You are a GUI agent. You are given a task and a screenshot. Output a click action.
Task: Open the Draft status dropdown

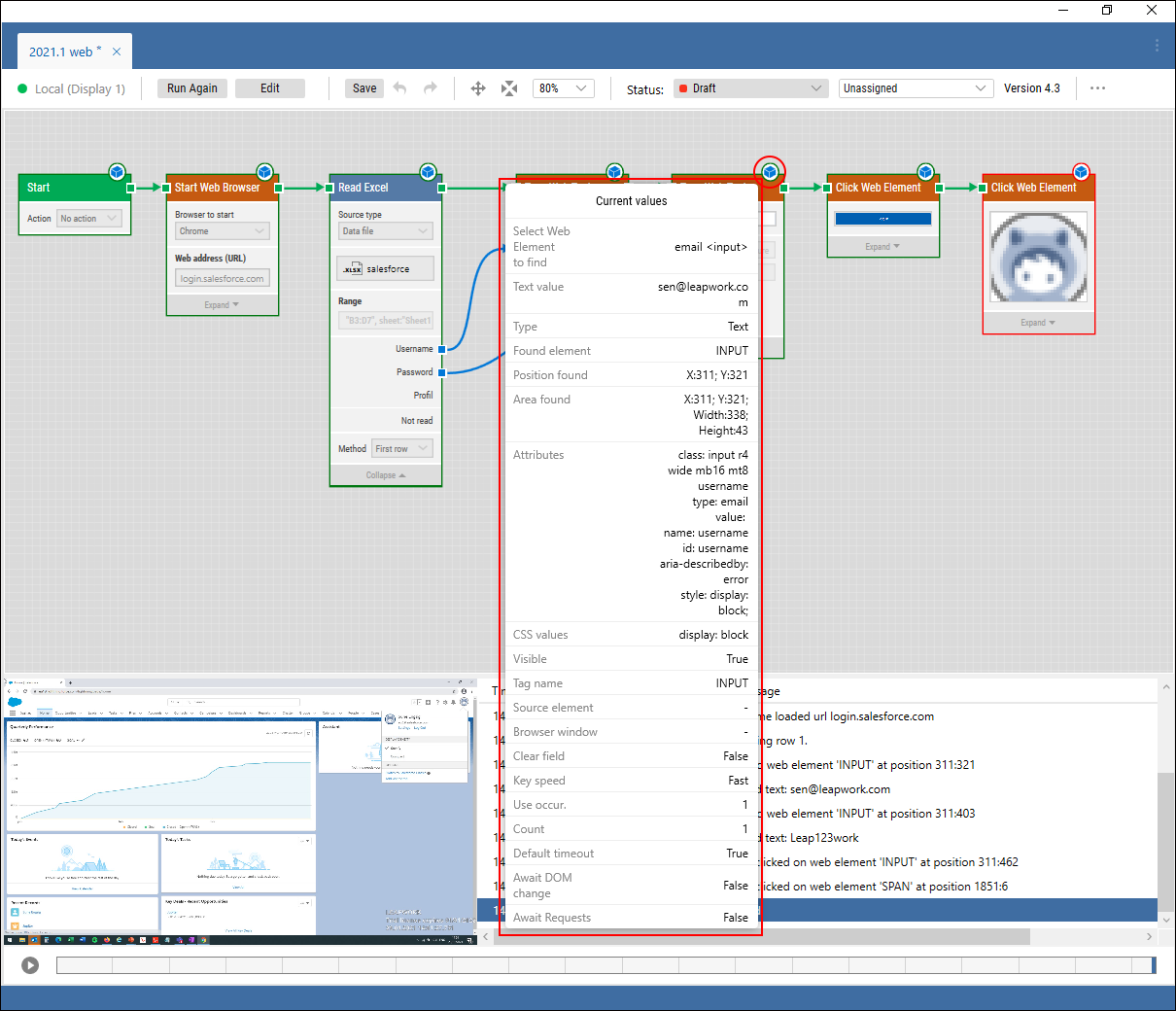click(751, 88)
